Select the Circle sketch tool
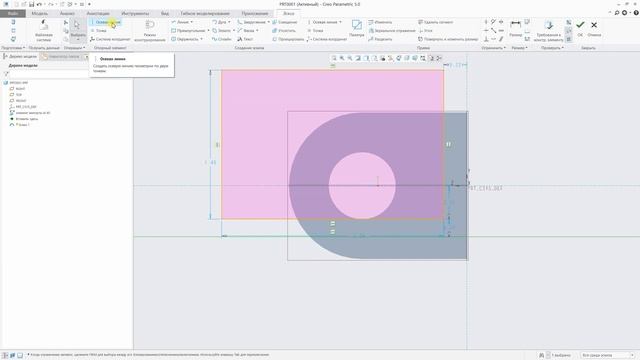This screenshot has height=360, width=640. coord(184,39)
